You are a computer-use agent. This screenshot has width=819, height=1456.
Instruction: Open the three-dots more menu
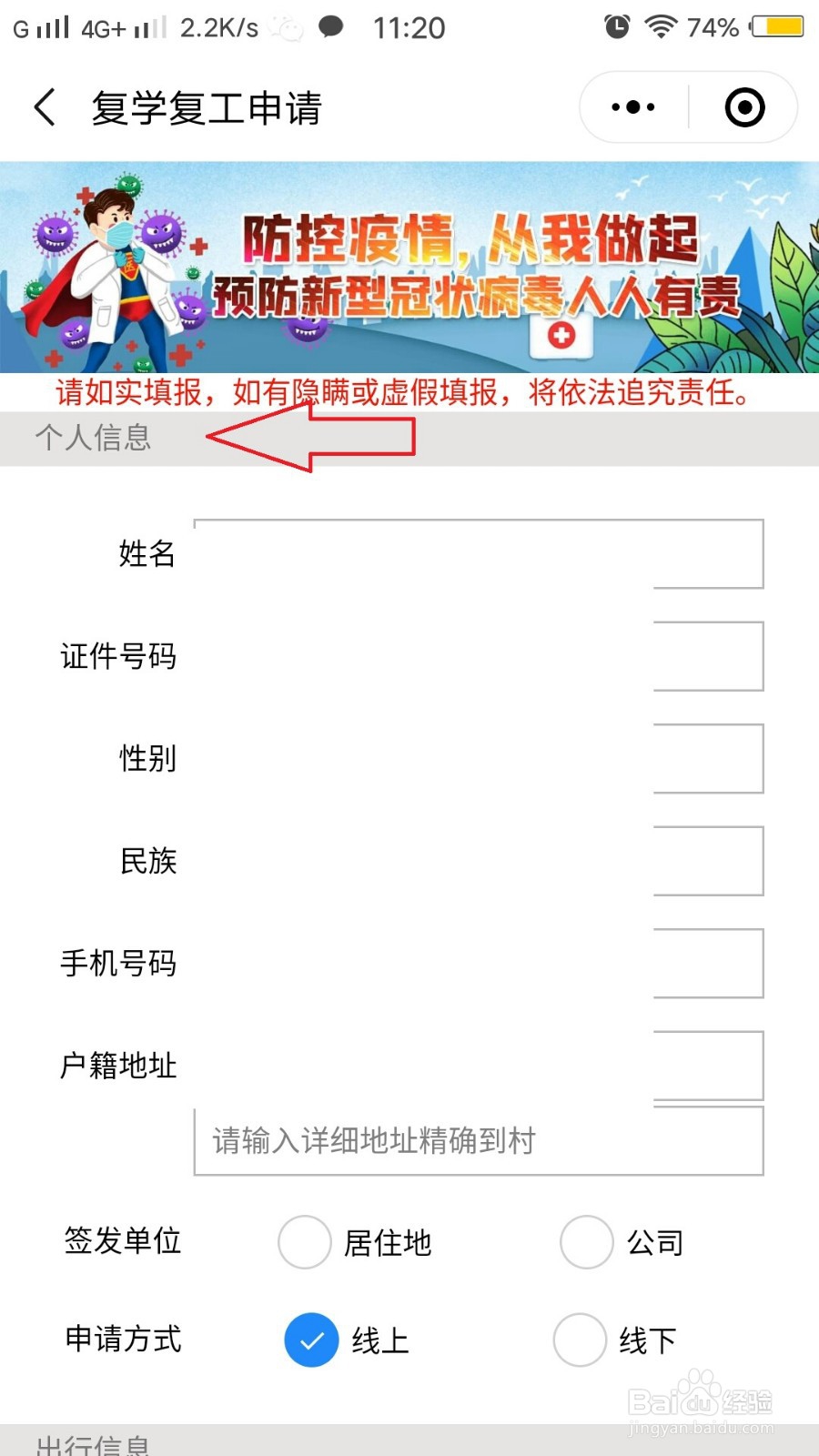pos(633,107)
